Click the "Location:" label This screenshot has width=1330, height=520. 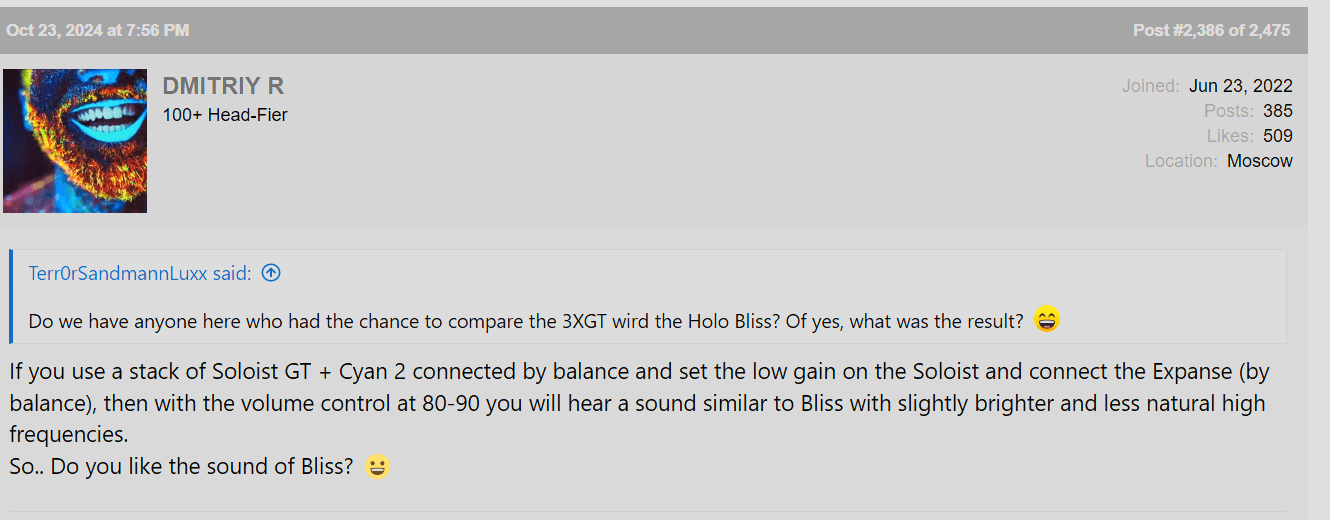pyautogui.click(x=1181, y=161)
